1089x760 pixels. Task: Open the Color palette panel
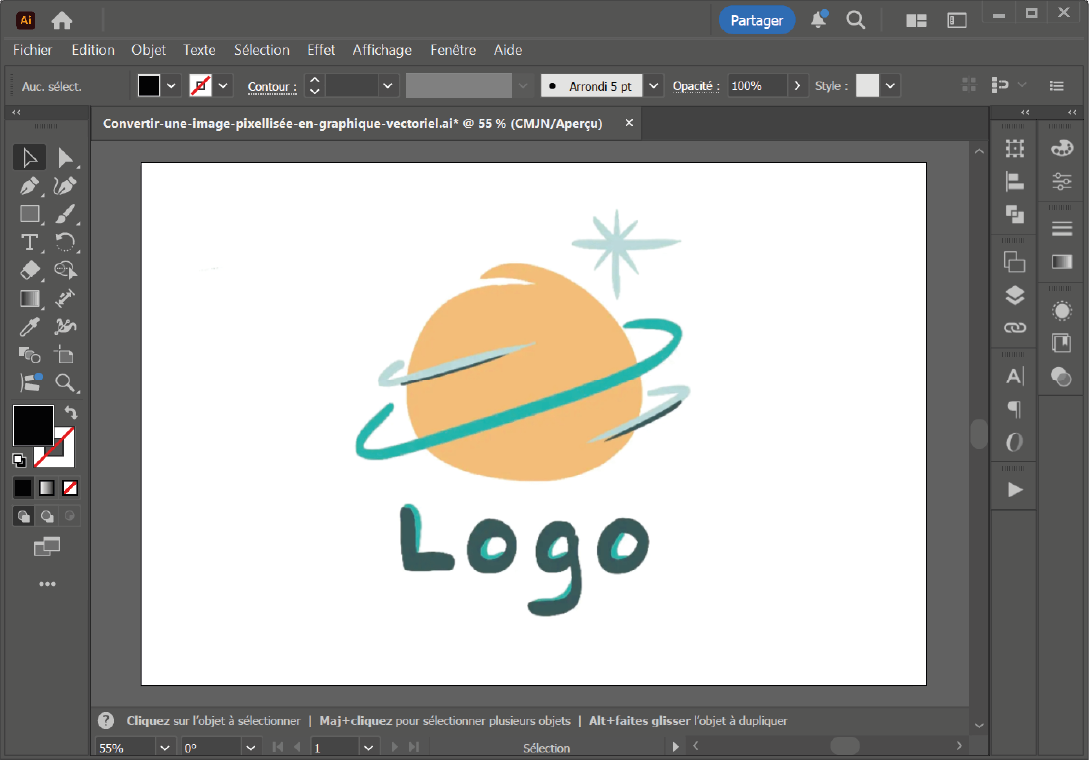point(1062,148)
